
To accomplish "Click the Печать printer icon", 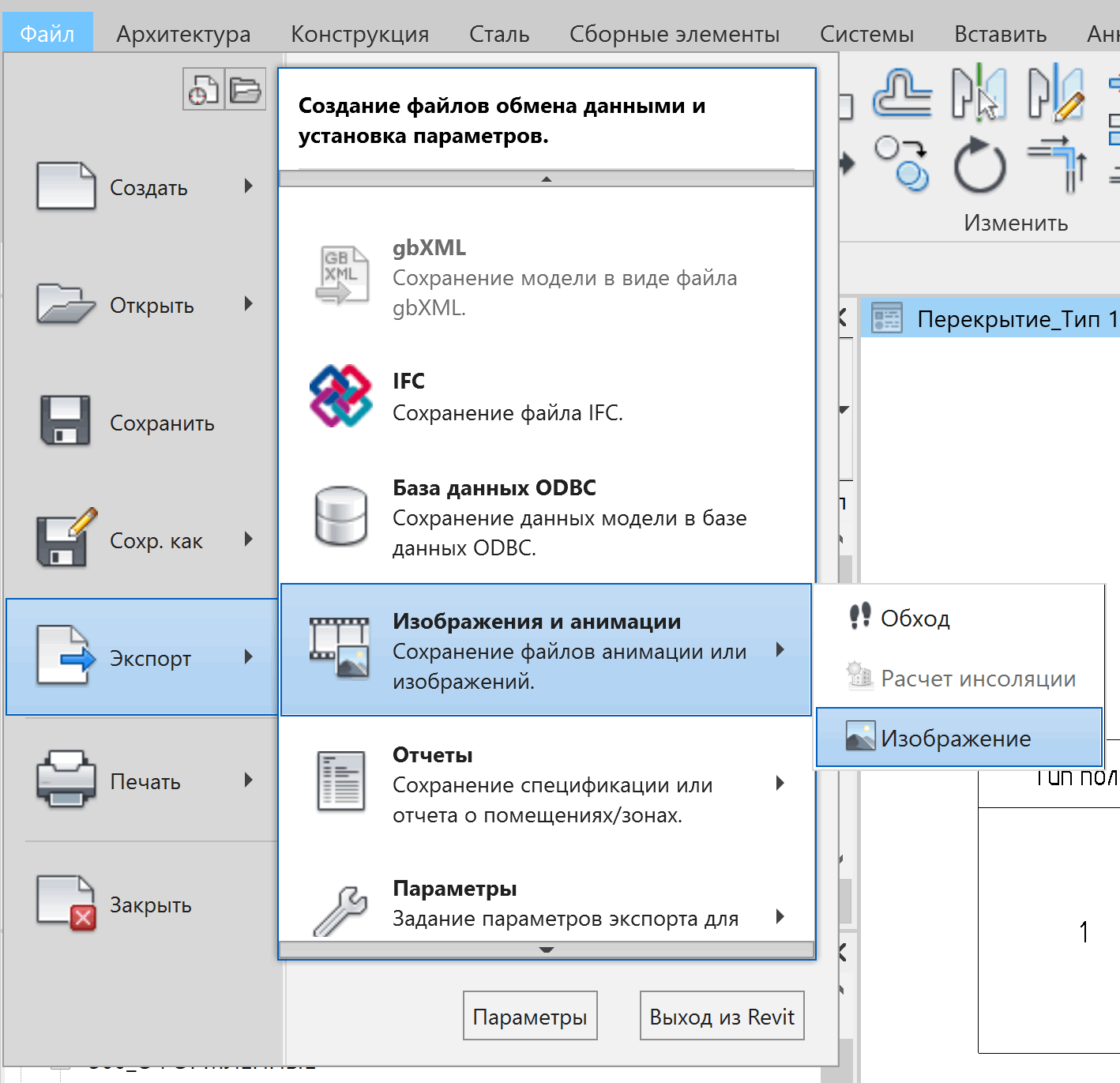I will 66,778.
